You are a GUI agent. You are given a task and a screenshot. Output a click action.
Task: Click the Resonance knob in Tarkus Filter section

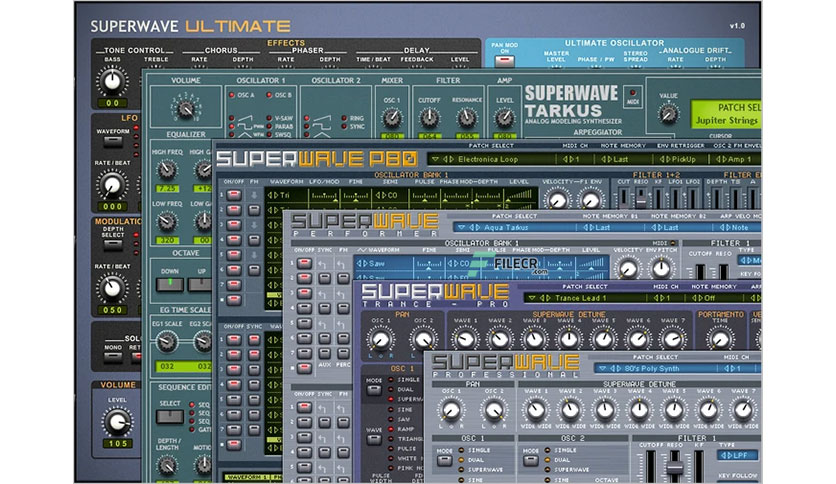pyautogui.click(x=467, y=118)
